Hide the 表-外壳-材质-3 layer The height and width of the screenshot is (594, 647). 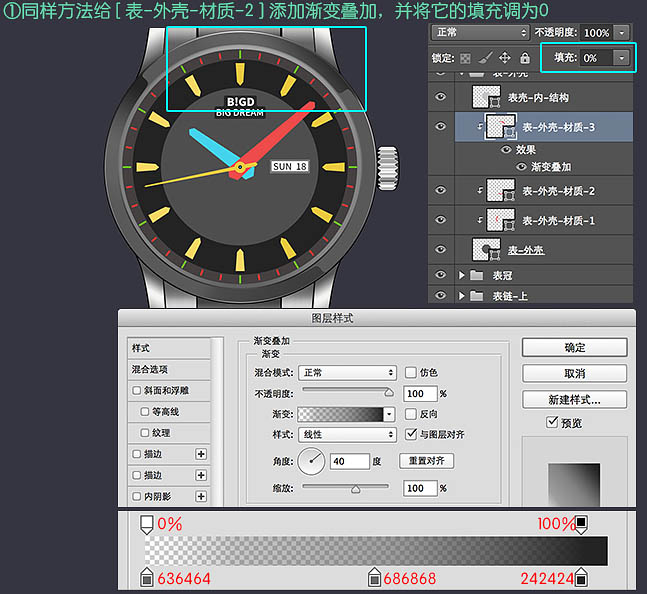coord(440,127)
